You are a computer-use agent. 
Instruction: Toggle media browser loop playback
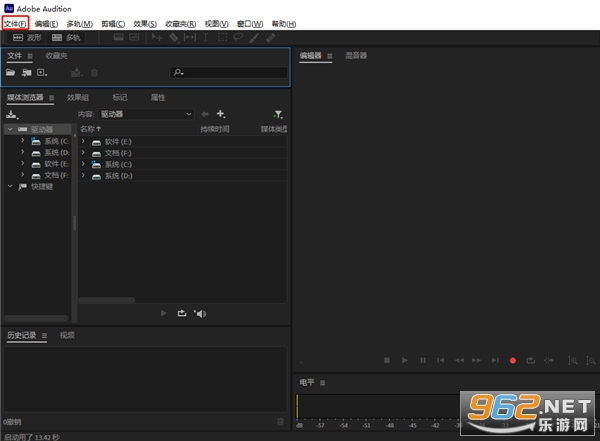click(x=182, y=313)
